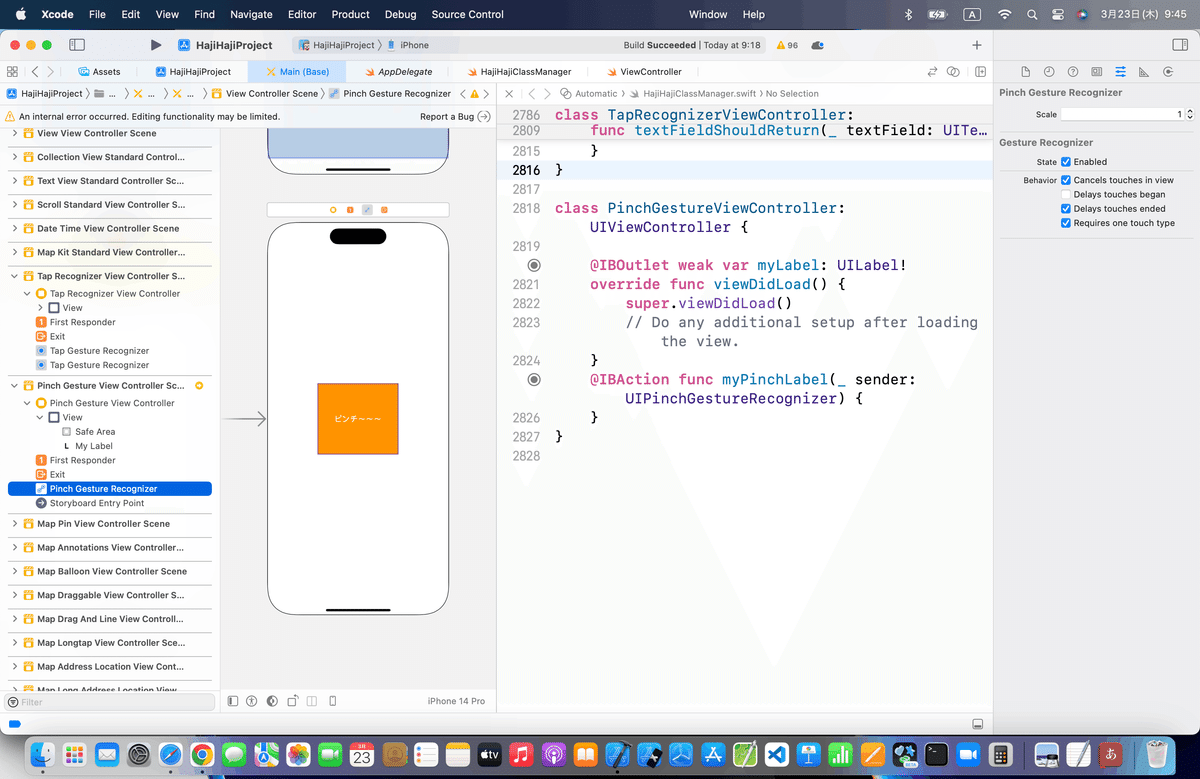Click the Report a Bug link

click(447, 116)
